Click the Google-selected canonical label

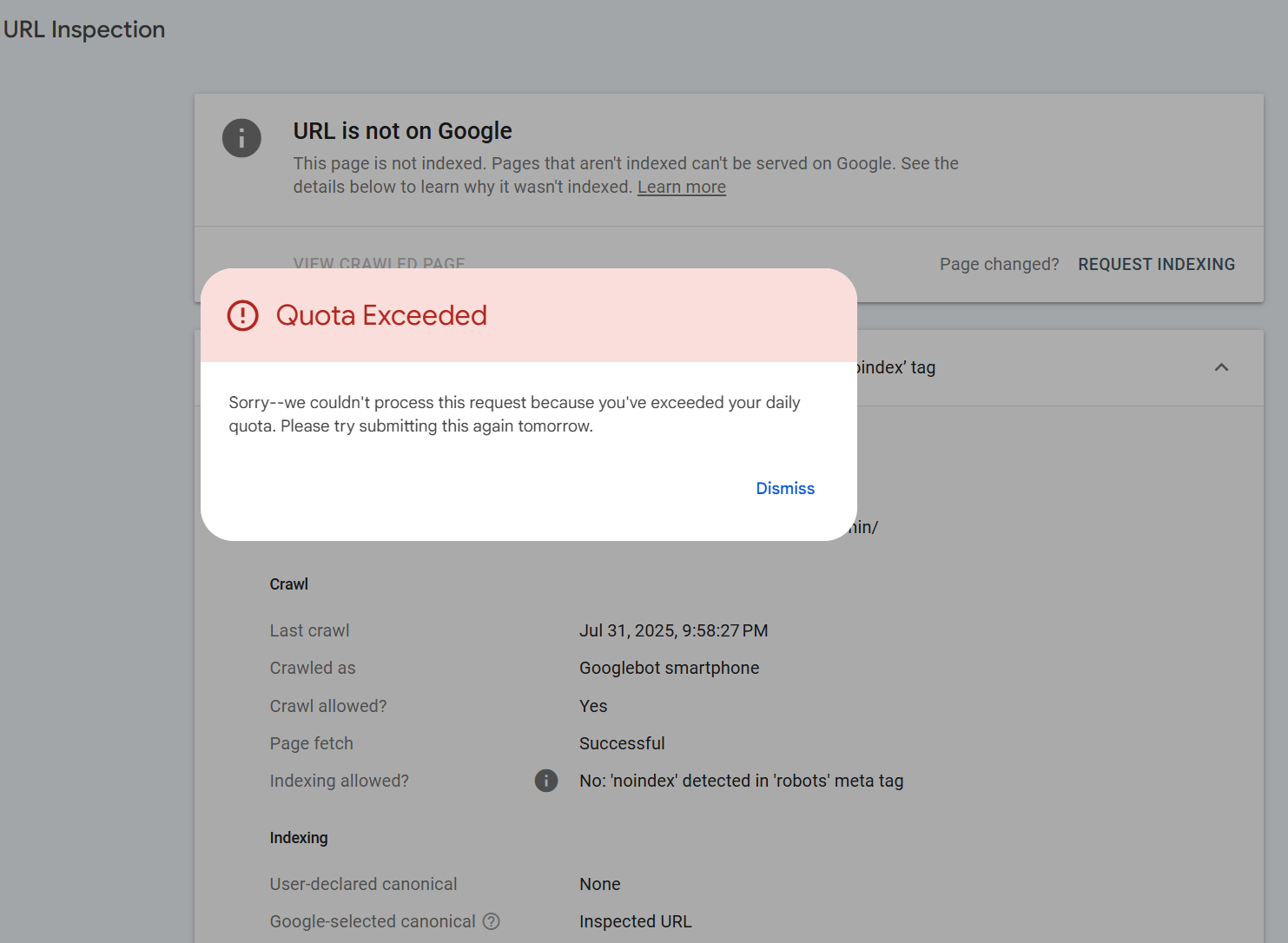pyautogui.click(x=373, y=921)
